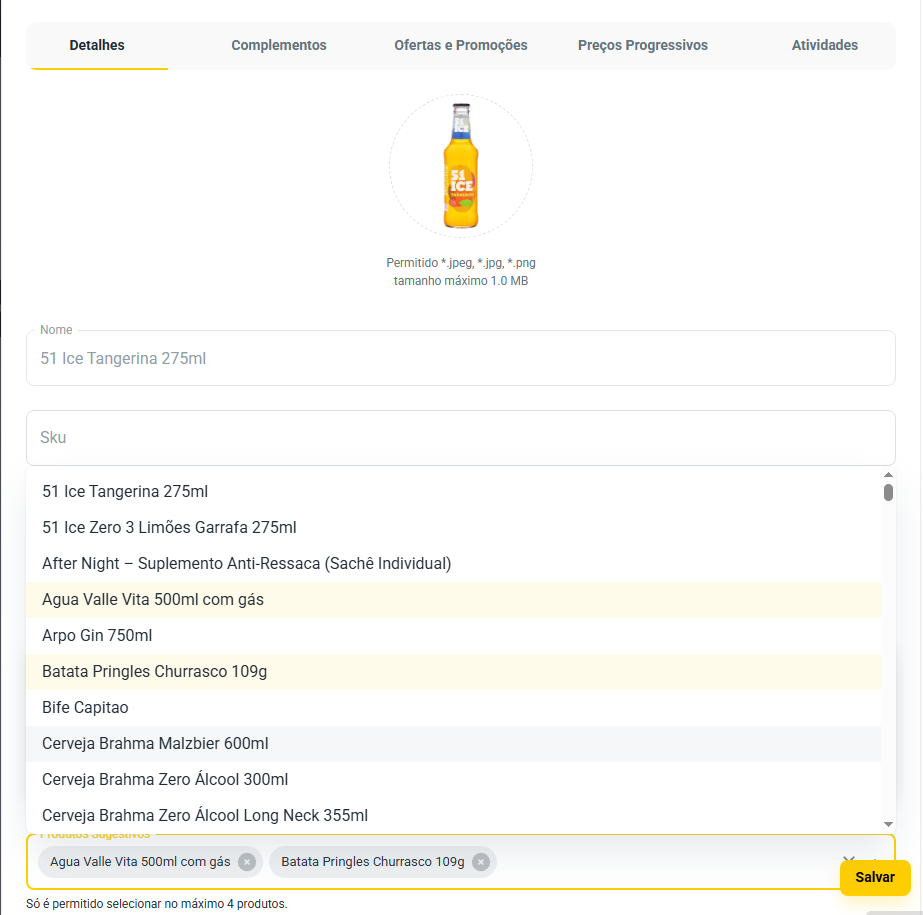
Task: Click the Salvar button
Action: point(875,877)
